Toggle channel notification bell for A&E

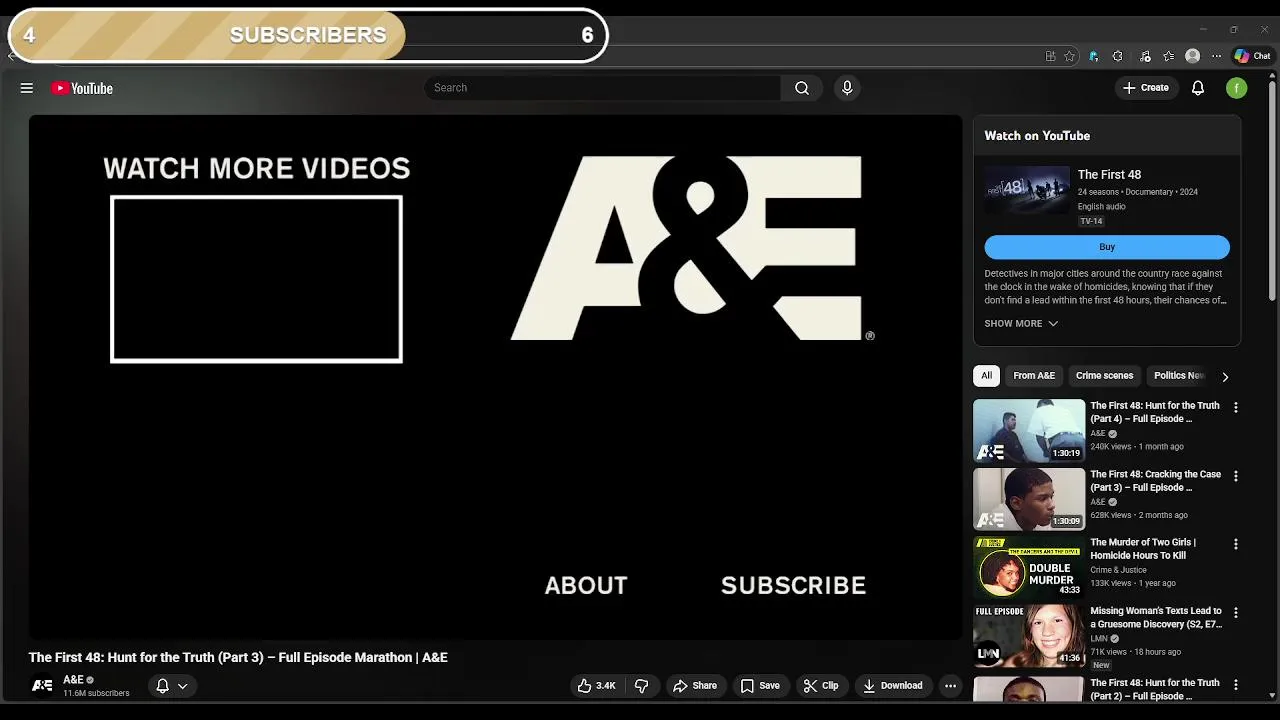pyautogui.click(x=162, y=685)
